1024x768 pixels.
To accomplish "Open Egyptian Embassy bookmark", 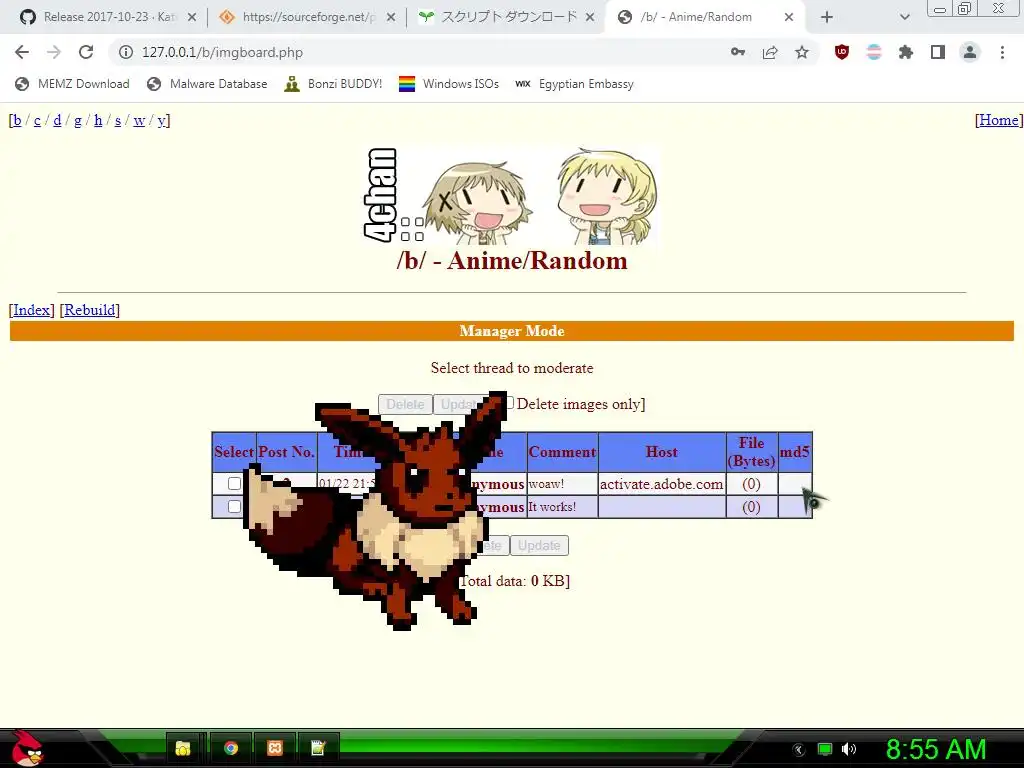I will pos(575,84).
